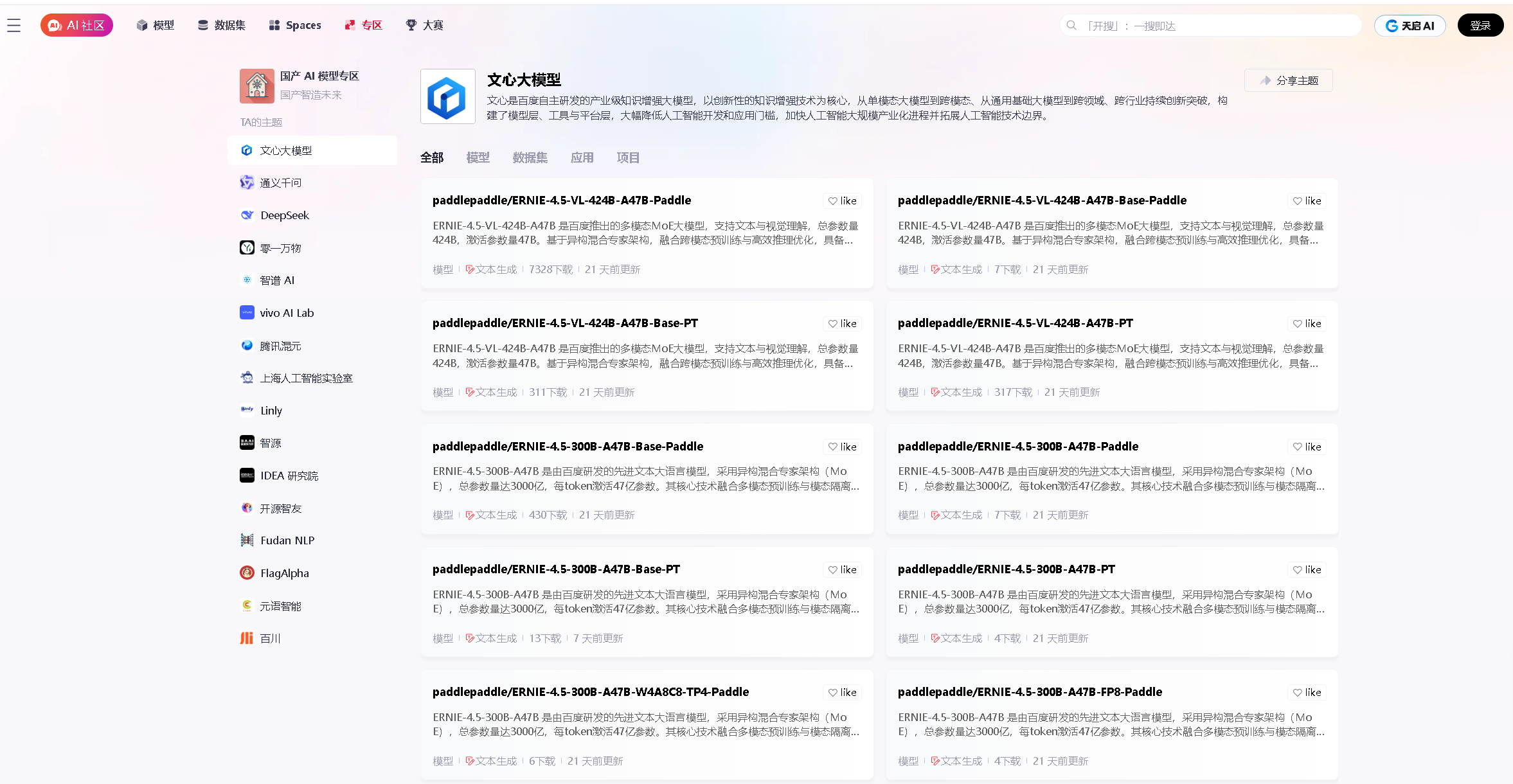The image size is (1513, 784).
Task: Click the search magnifier icon
Action: [x=1071, y=25]
